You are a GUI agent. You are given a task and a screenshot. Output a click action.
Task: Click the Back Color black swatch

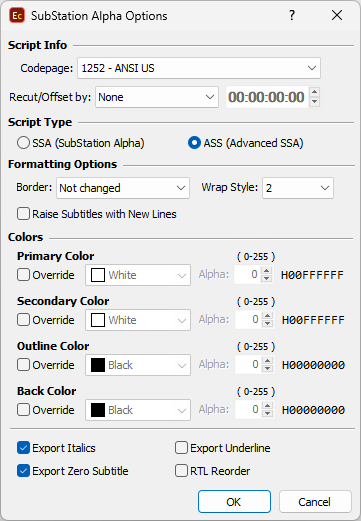98,410
